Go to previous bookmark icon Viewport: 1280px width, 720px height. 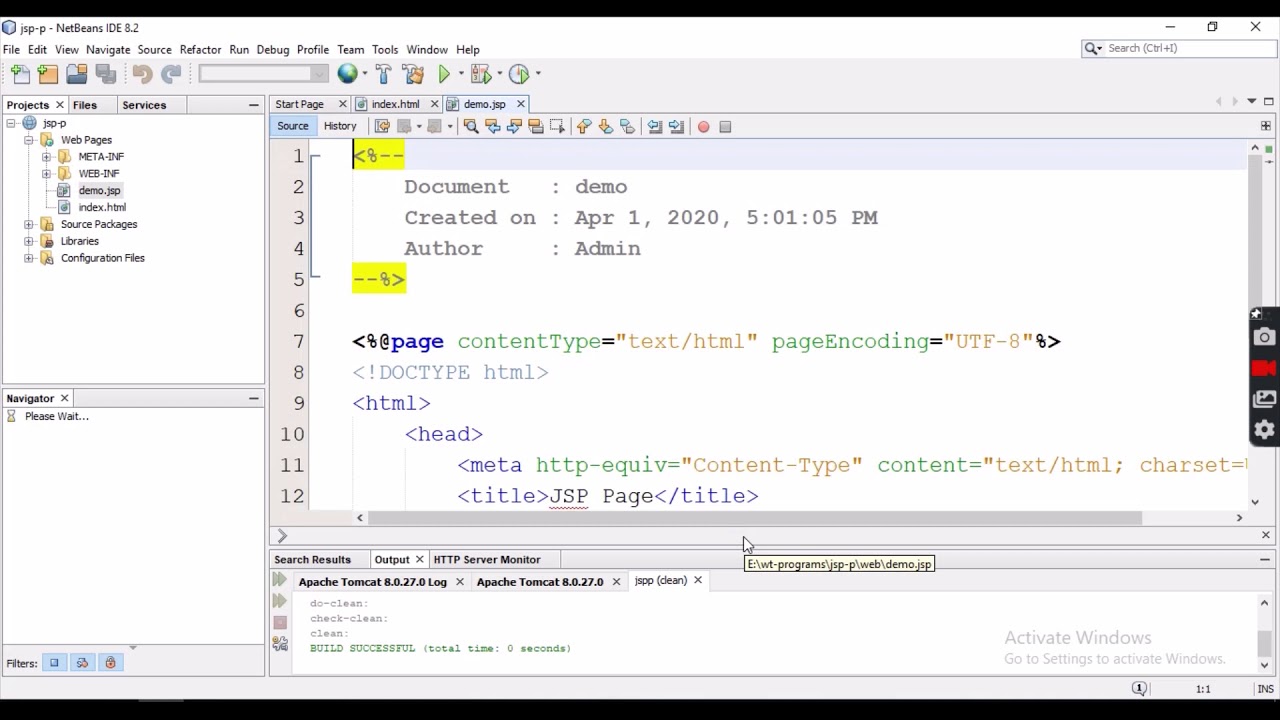[x=584, y=126]
